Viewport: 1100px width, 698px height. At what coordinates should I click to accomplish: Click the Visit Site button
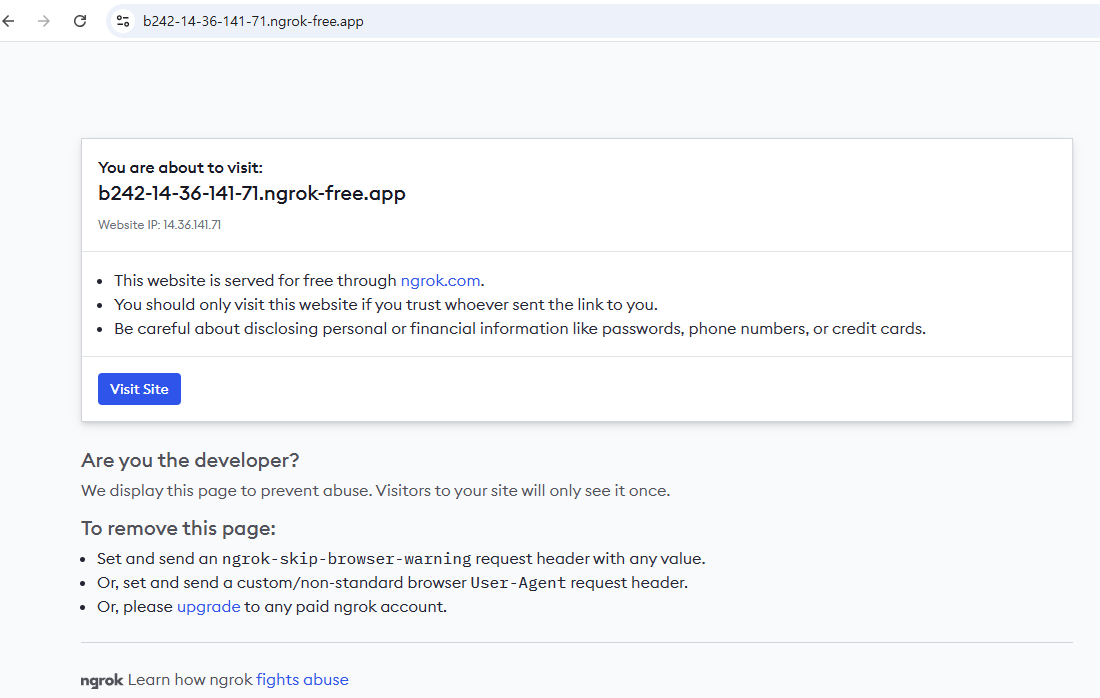[x=139, y=389]
